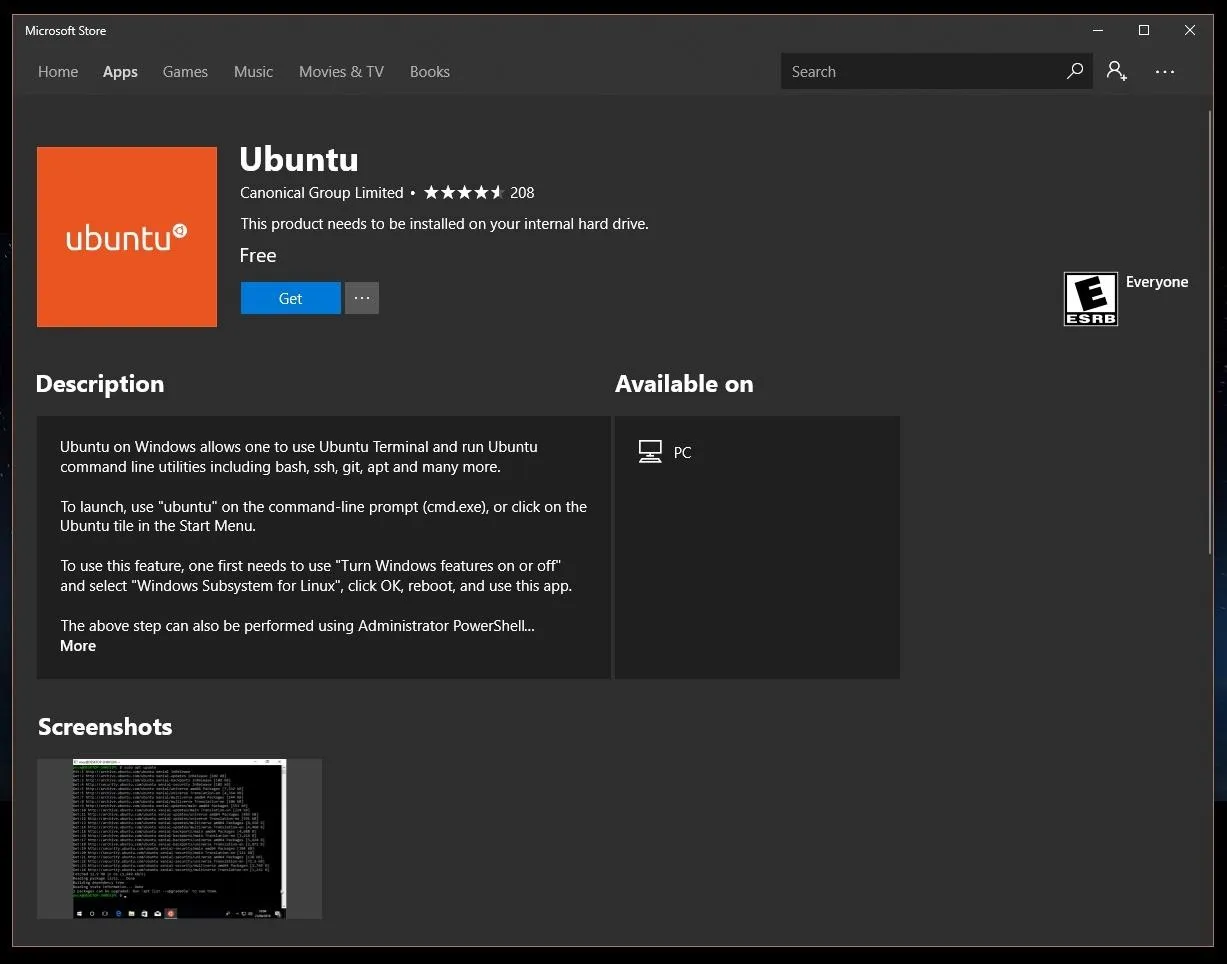Viewport: 1227px width, 964px height.
Task: Click the Available on heading
Action: click(x=684, y=384)
